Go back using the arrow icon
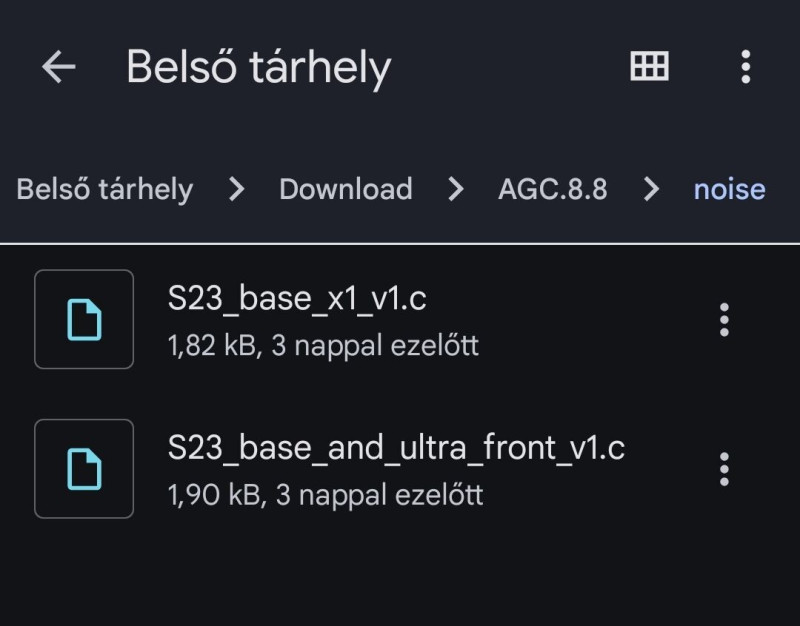 [59, 67]
